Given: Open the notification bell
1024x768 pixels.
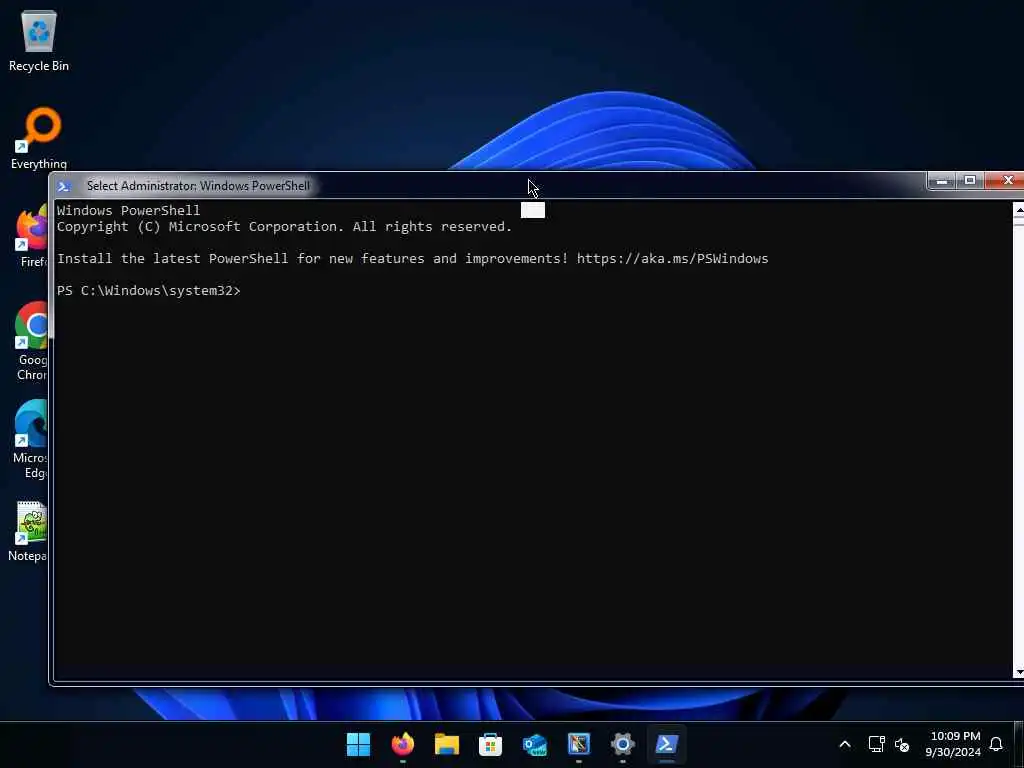Looking at the screenshot, I should [x=996, y=744].
